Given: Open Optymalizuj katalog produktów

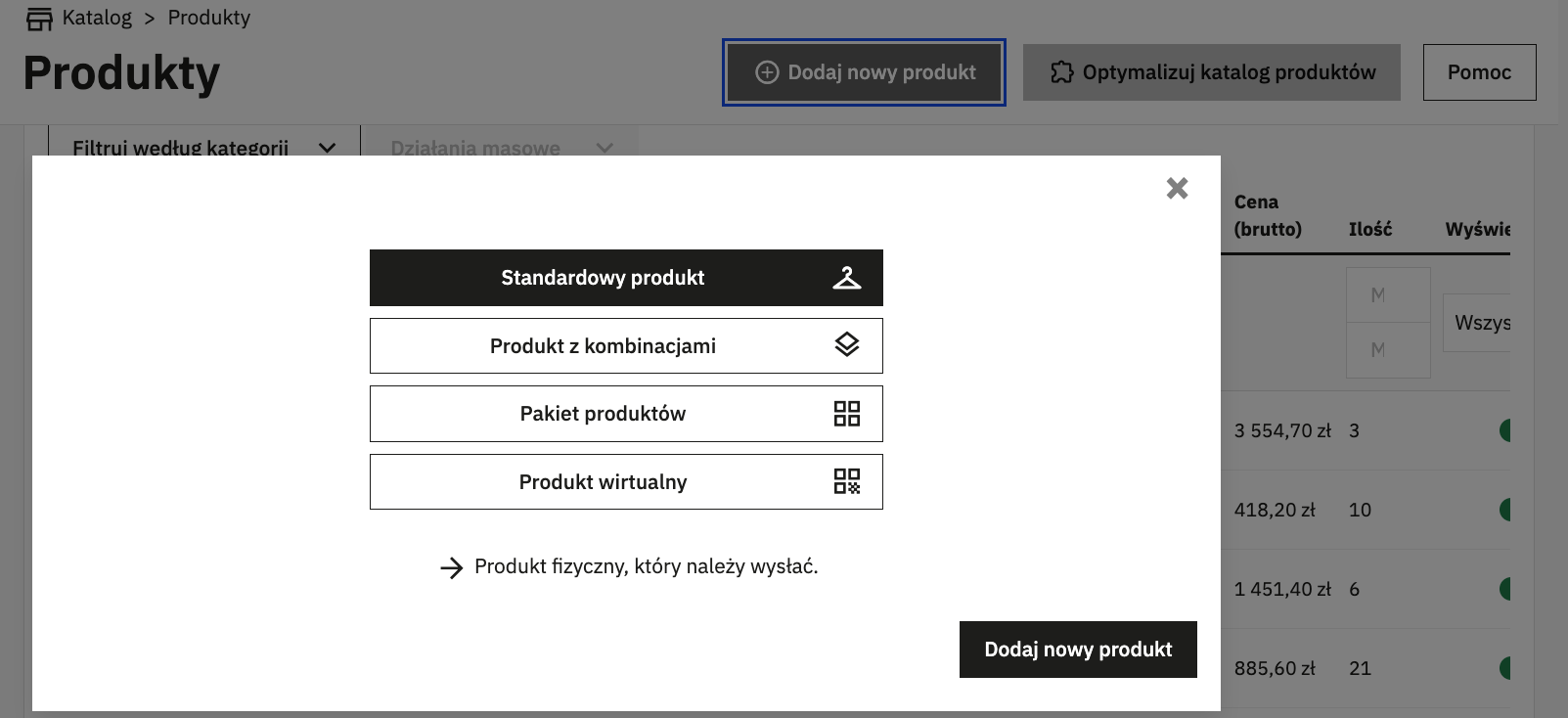Looking at the screenshot, I should click(x=1212, y=72).
